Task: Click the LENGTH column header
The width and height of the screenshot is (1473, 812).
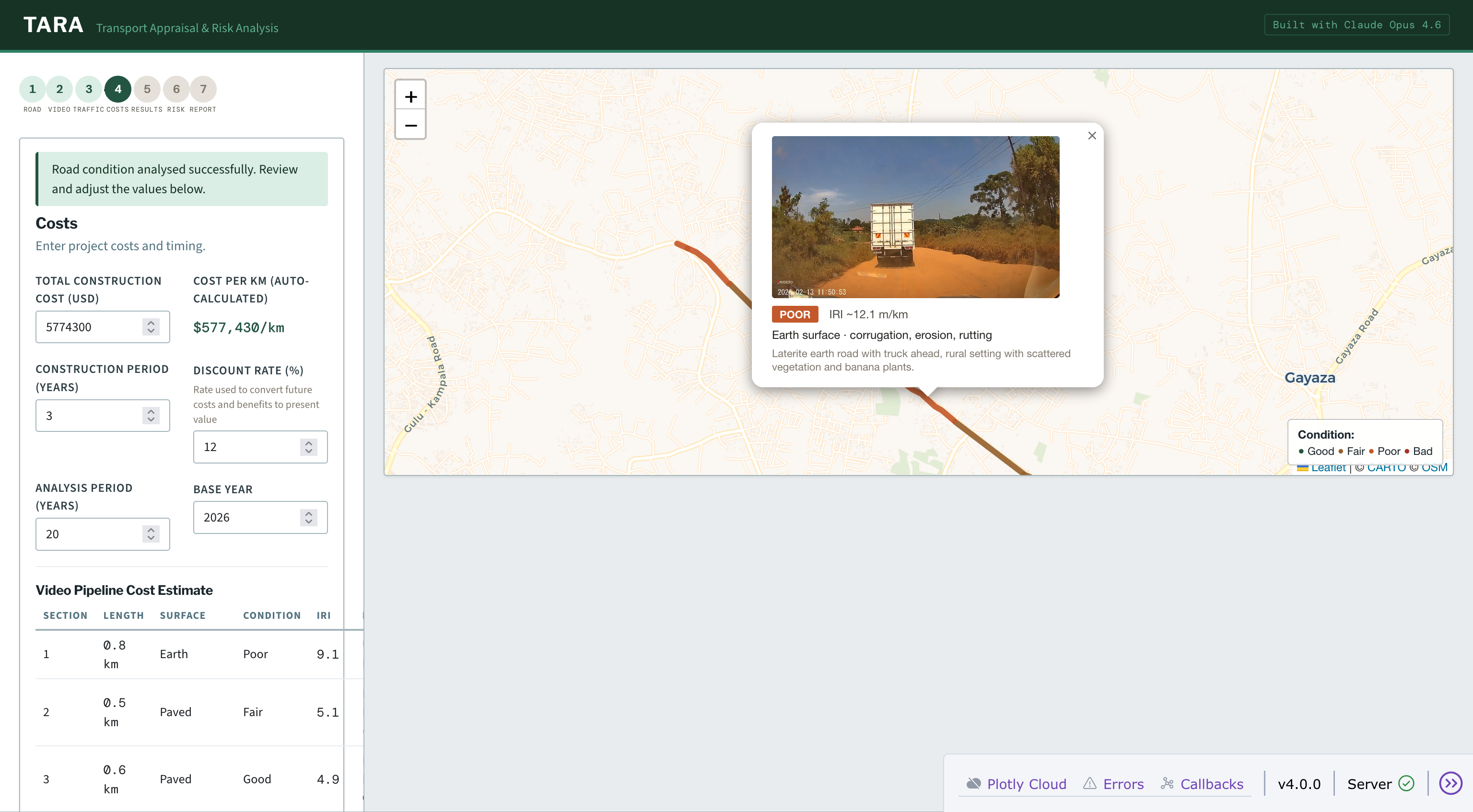Action: pos(124,615)
